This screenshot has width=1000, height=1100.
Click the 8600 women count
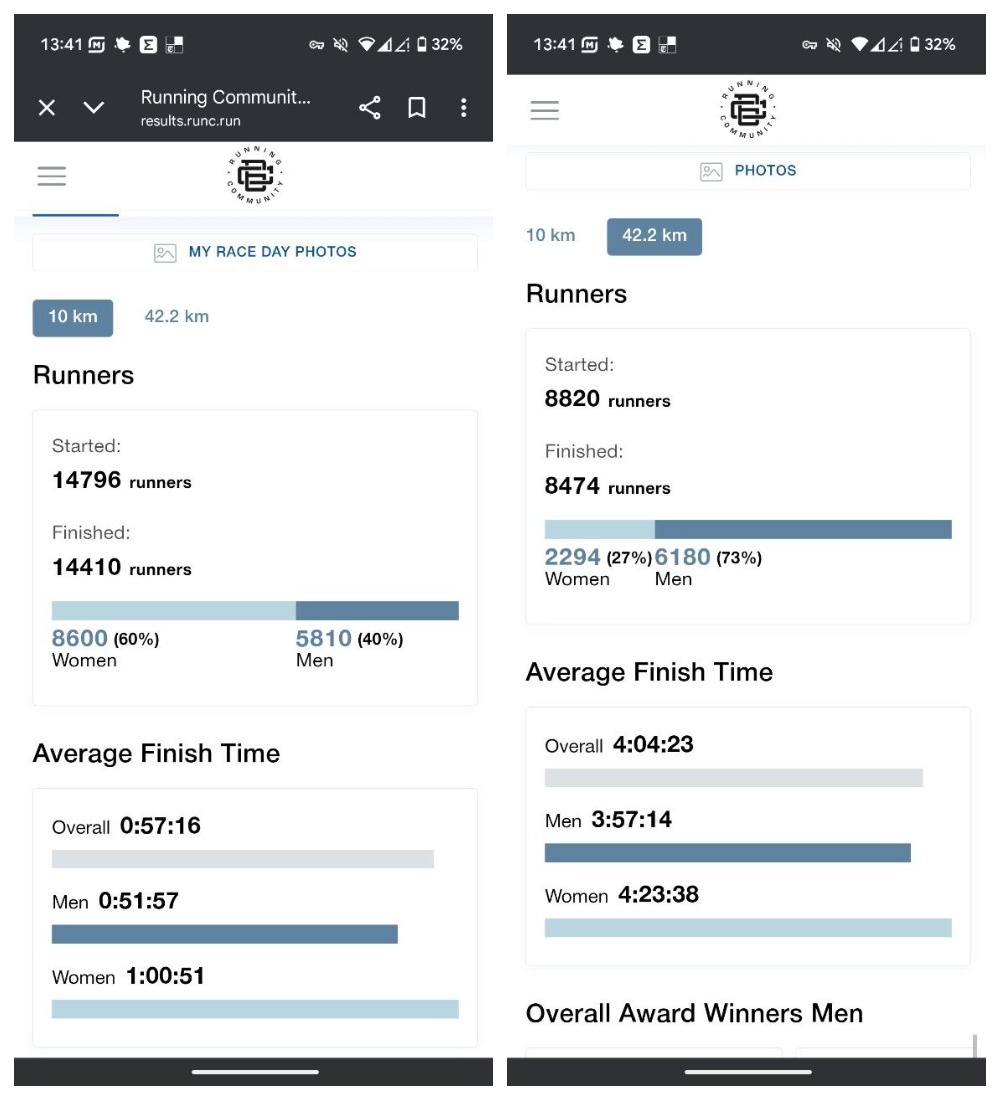[80, 638]
